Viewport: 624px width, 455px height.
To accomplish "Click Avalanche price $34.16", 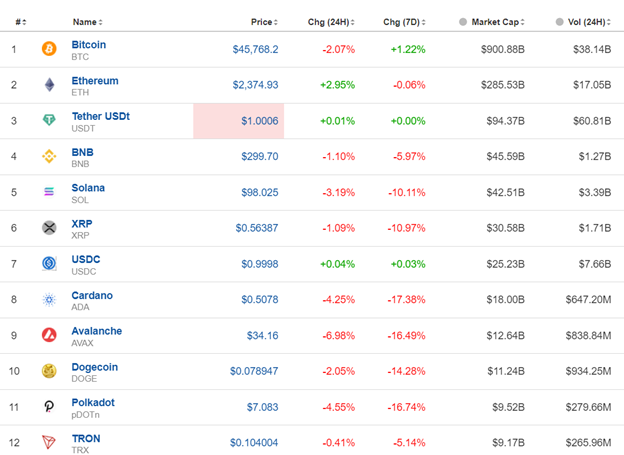I will pyautogui.click(x=263, y=336).
